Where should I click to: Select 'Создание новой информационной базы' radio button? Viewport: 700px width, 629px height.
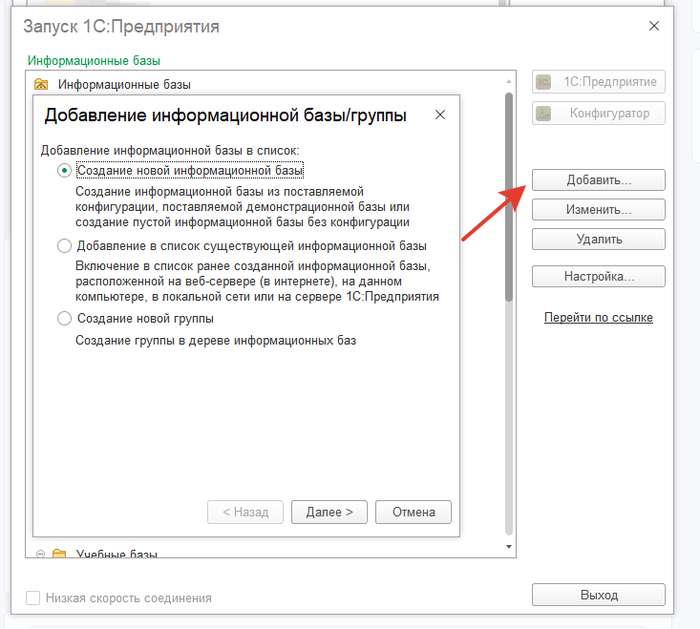pos(64,171)
